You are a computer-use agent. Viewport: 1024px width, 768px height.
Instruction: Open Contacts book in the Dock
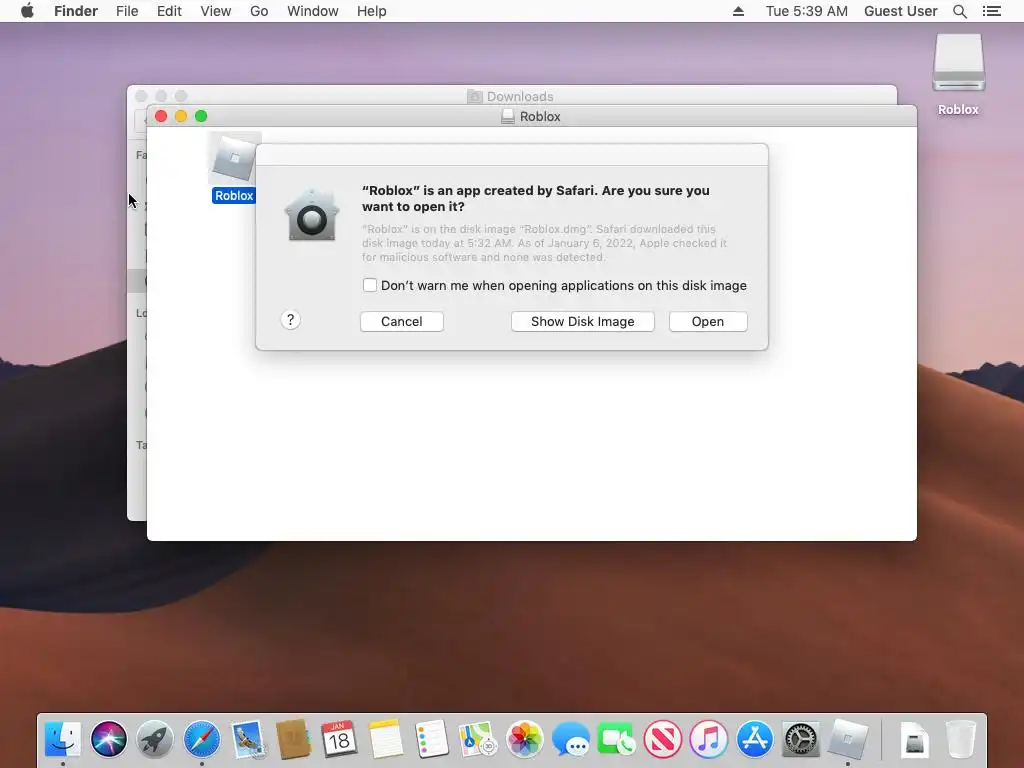coord(293,739)
